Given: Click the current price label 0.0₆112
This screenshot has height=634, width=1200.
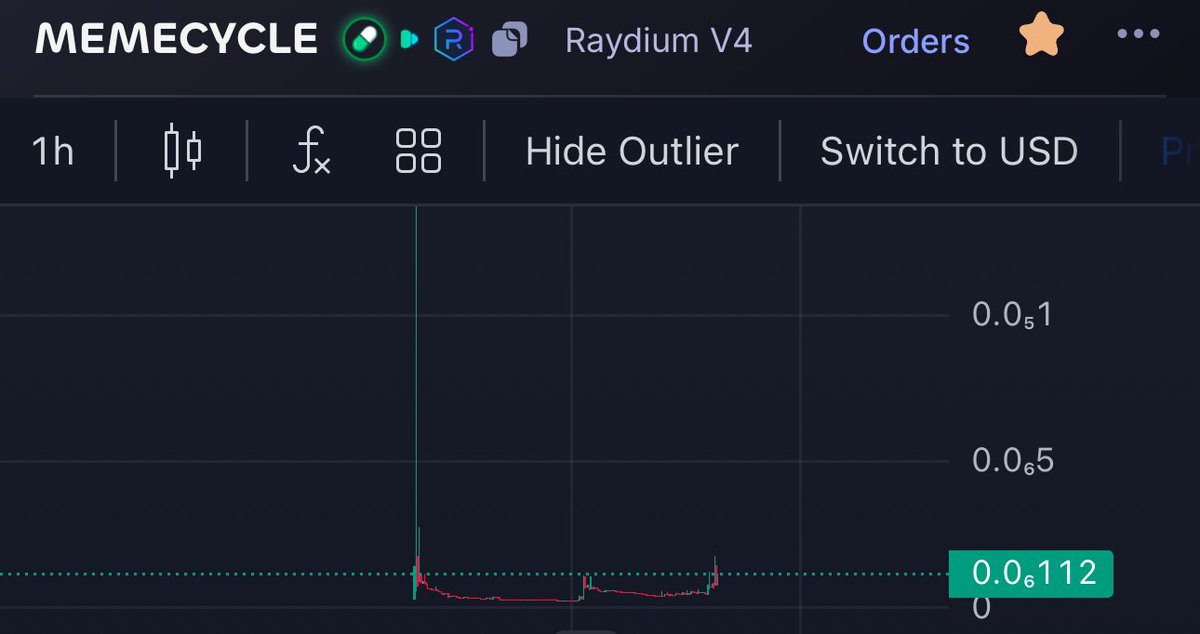Looking at the screenshot, I should tap(1030, 573).
